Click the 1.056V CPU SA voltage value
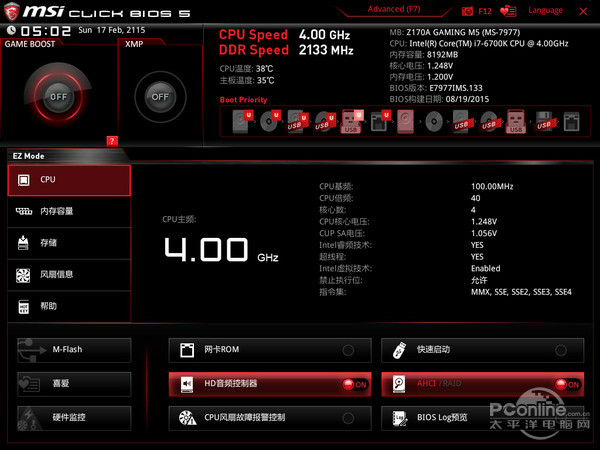Viewport: 600px width, 450px height. coord(484,233)
